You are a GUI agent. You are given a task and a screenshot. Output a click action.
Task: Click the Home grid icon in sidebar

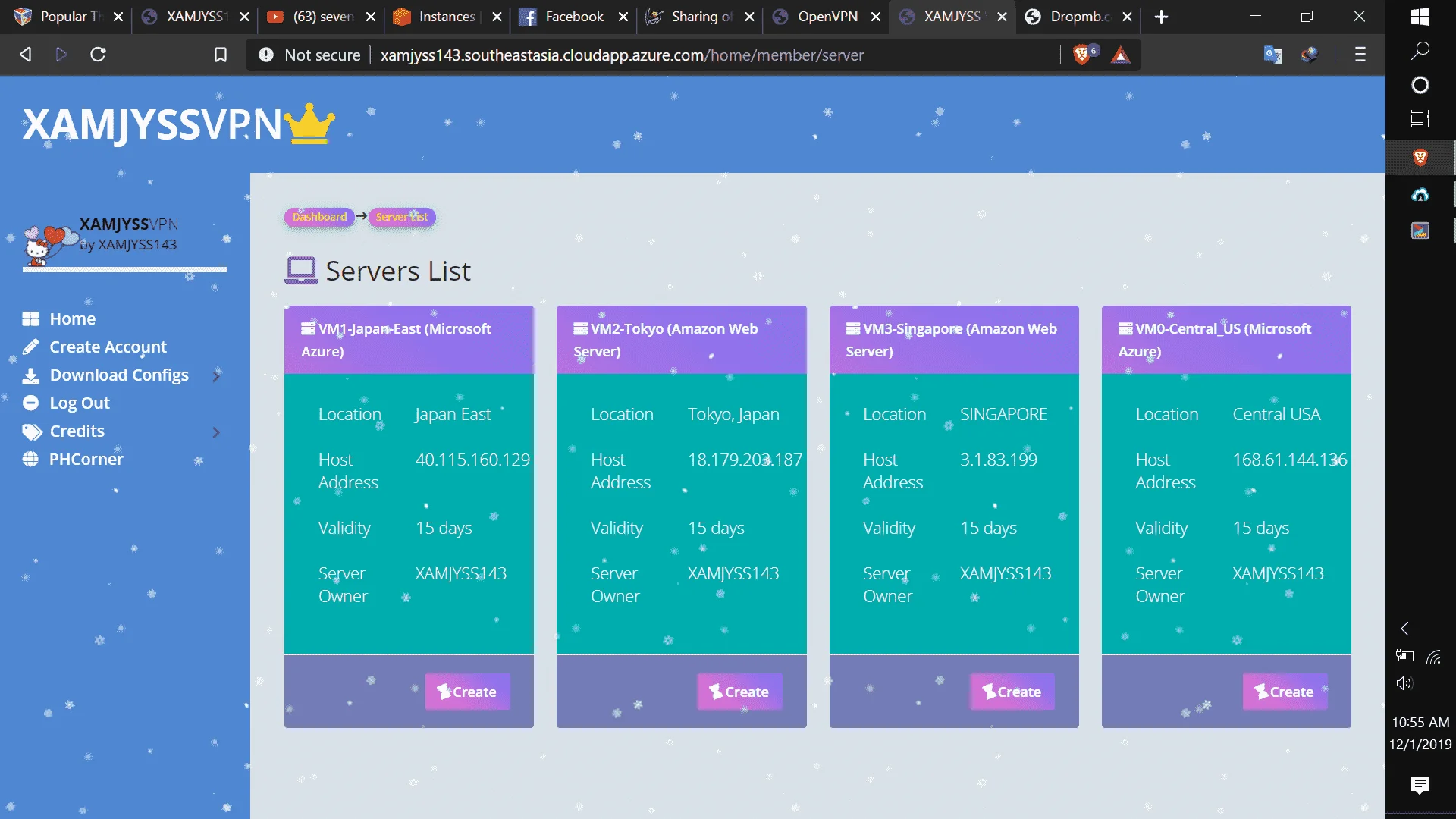pos(30,318)
